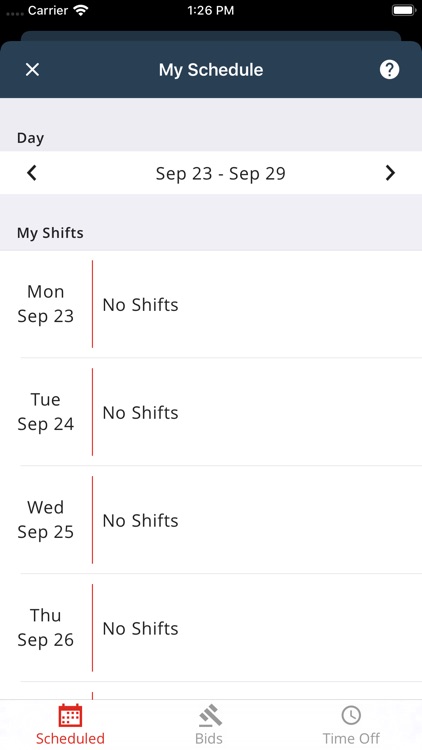This screenshot has height=750, width=422.
Task: Advance to next week with right chevron
Action: (390, 173)
